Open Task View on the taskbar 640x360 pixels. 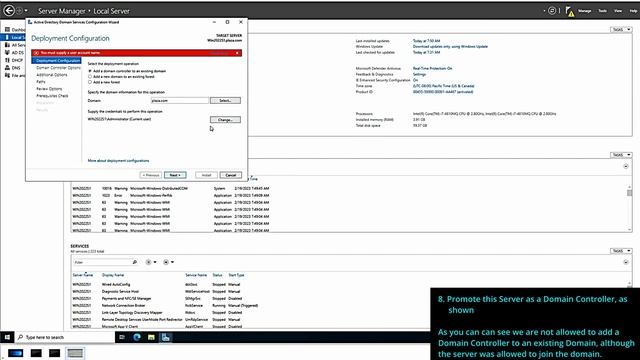122,337
